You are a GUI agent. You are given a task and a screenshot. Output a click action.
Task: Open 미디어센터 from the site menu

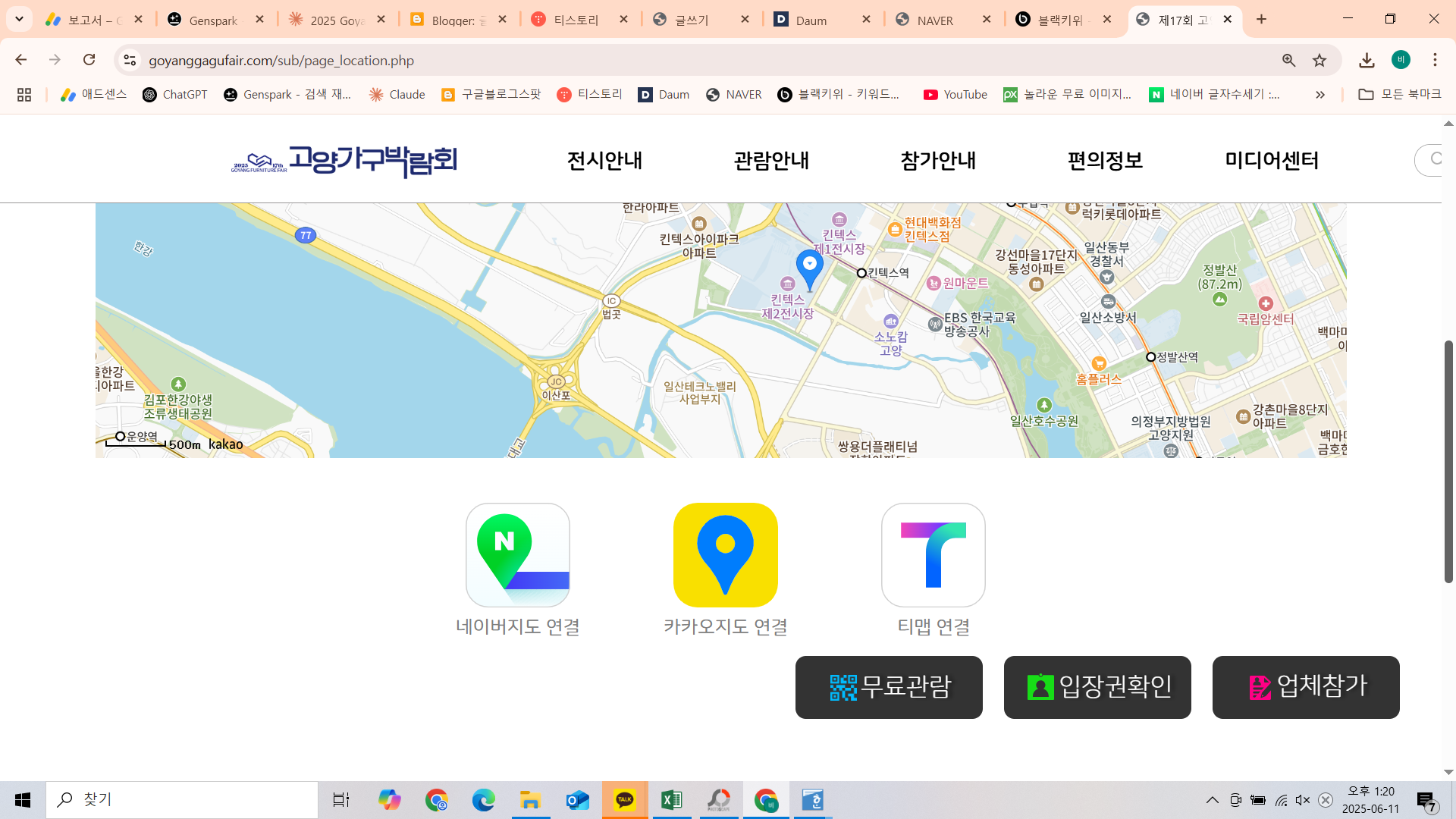(1272, 160)
